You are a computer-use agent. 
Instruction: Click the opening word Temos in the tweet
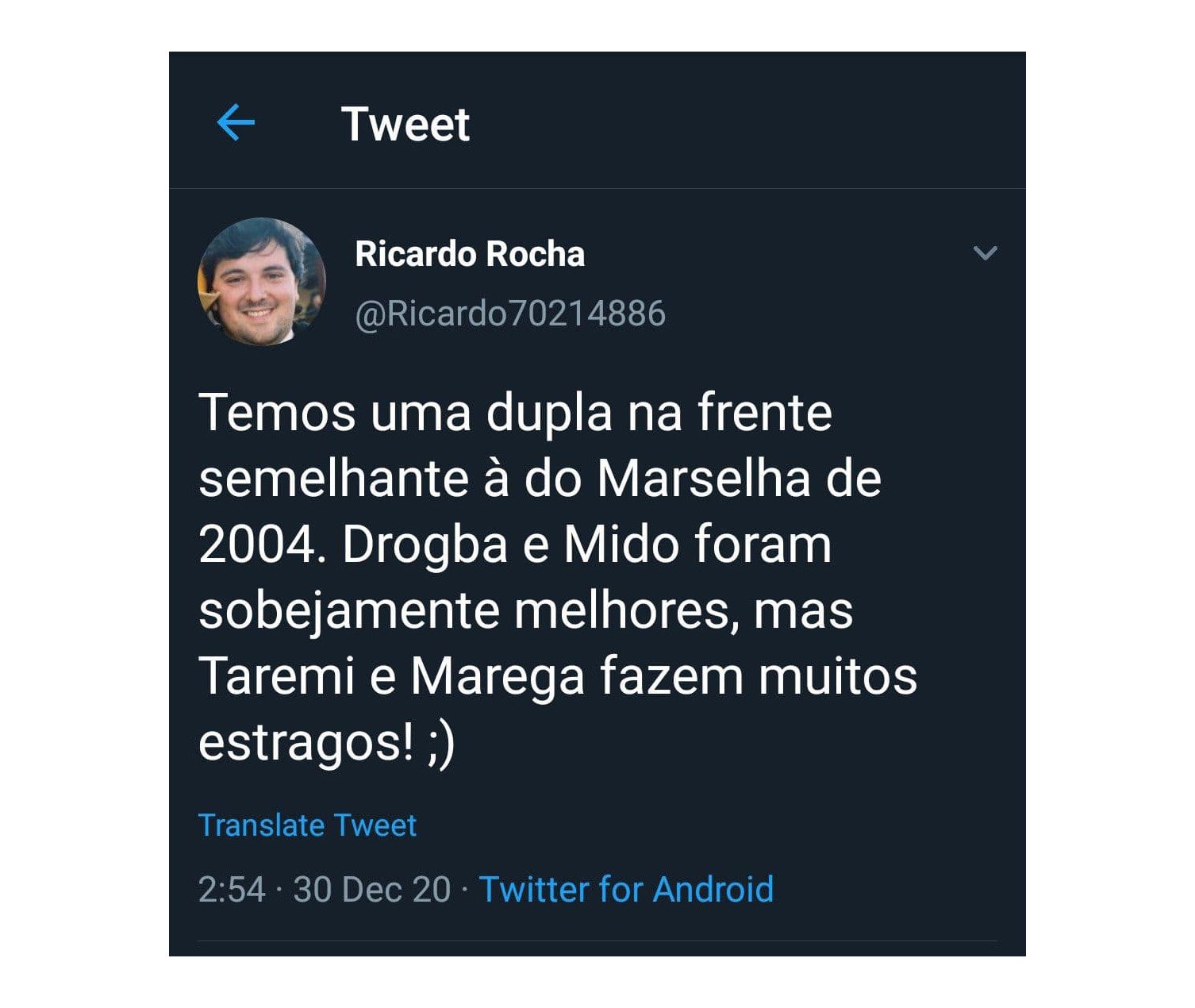pos(277,414)
